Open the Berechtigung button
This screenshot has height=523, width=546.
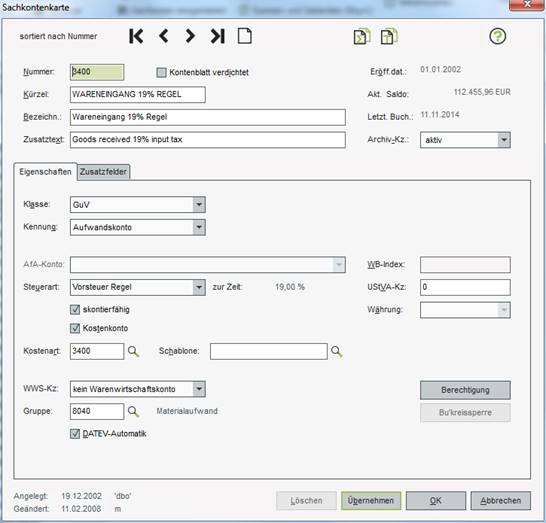[x=465, y=390]
